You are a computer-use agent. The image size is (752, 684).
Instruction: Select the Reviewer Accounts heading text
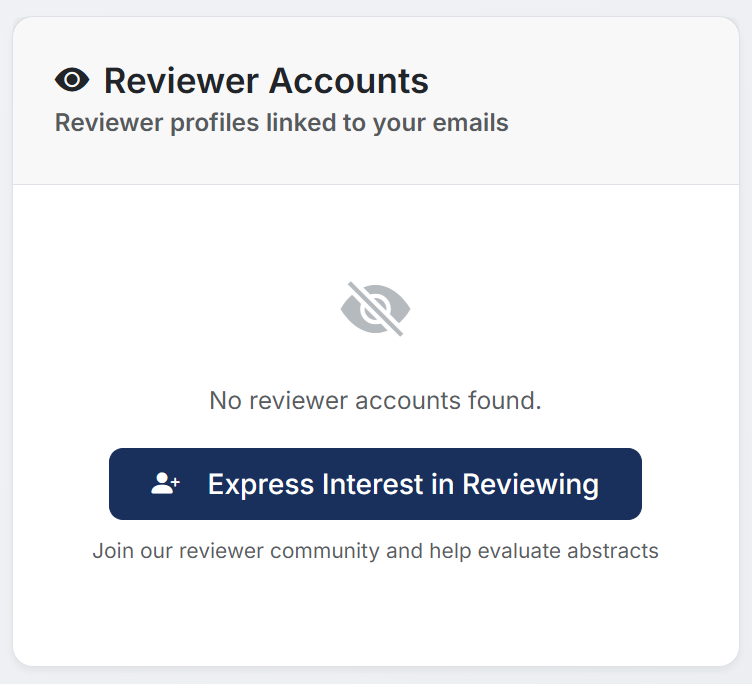pyautogui.click(x=266, y=80)
